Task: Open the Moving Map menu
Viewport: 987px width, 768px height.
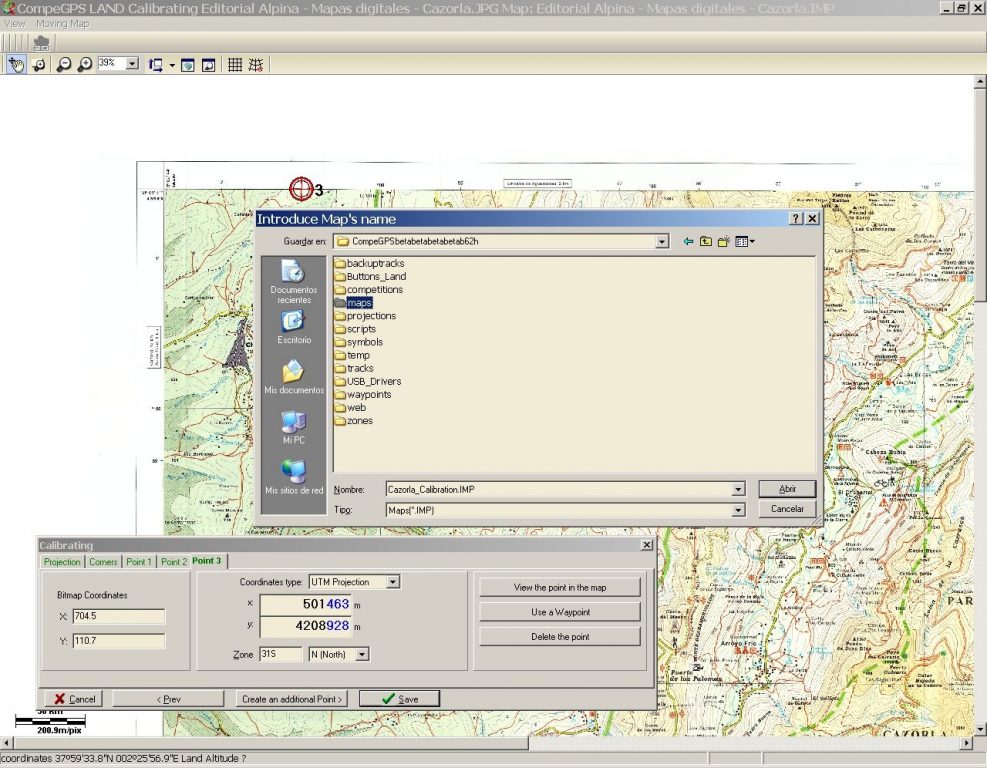Action: 62,23
